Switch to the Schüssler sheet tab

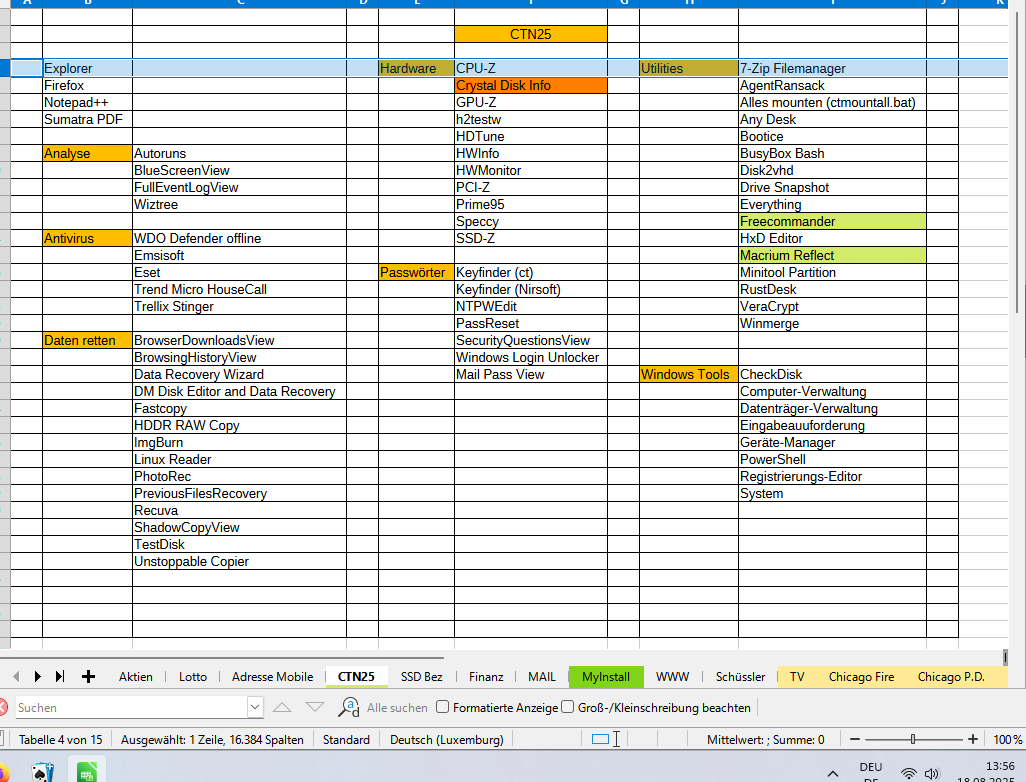(740, 677)
